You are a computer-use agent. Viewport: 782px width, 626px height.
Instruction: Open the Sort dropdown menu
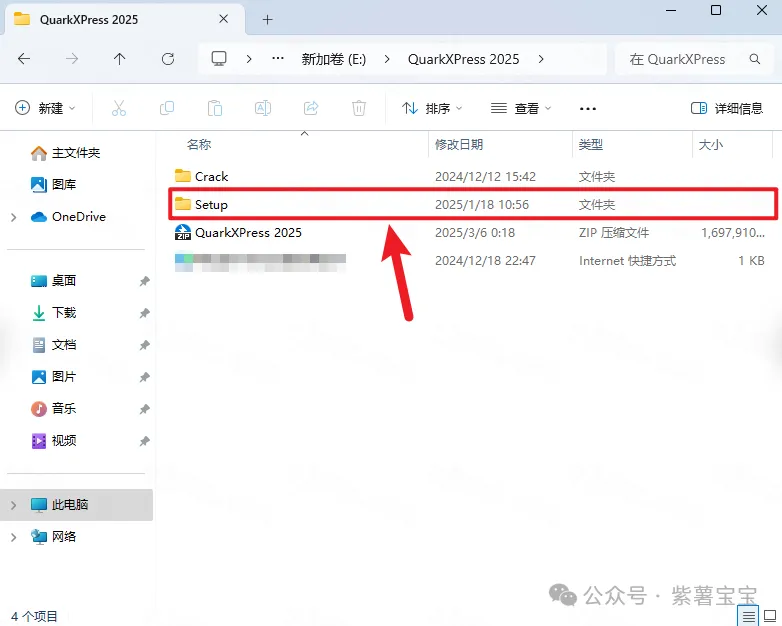(x=432, y=108)
